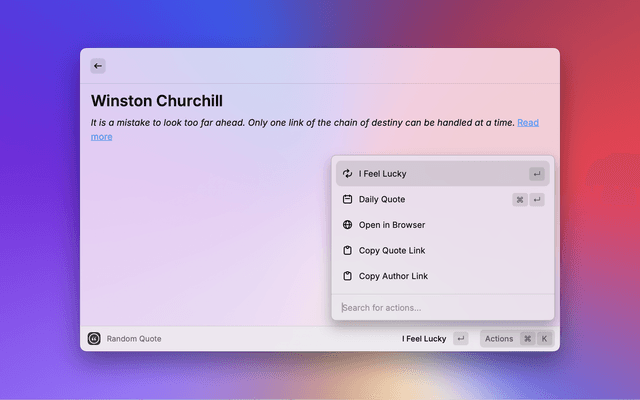This screenshot has width=640, height=400.
Task: Click the Winston Churchill heading
Action: [156, 101]
